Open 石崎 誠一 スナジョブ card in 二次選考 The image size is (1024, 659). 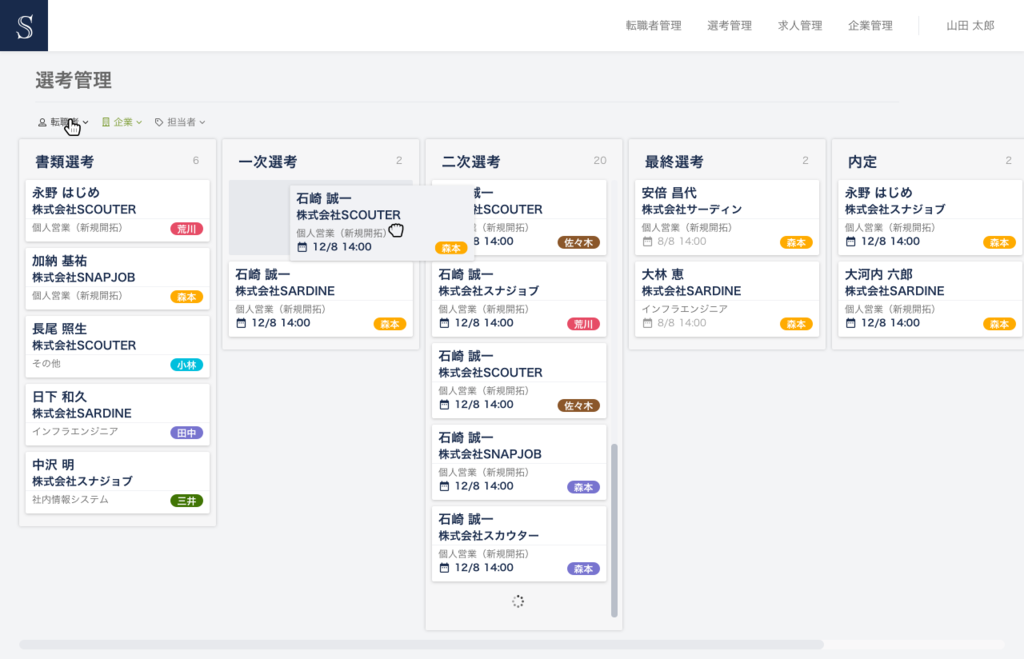click(x=519, y=299)
